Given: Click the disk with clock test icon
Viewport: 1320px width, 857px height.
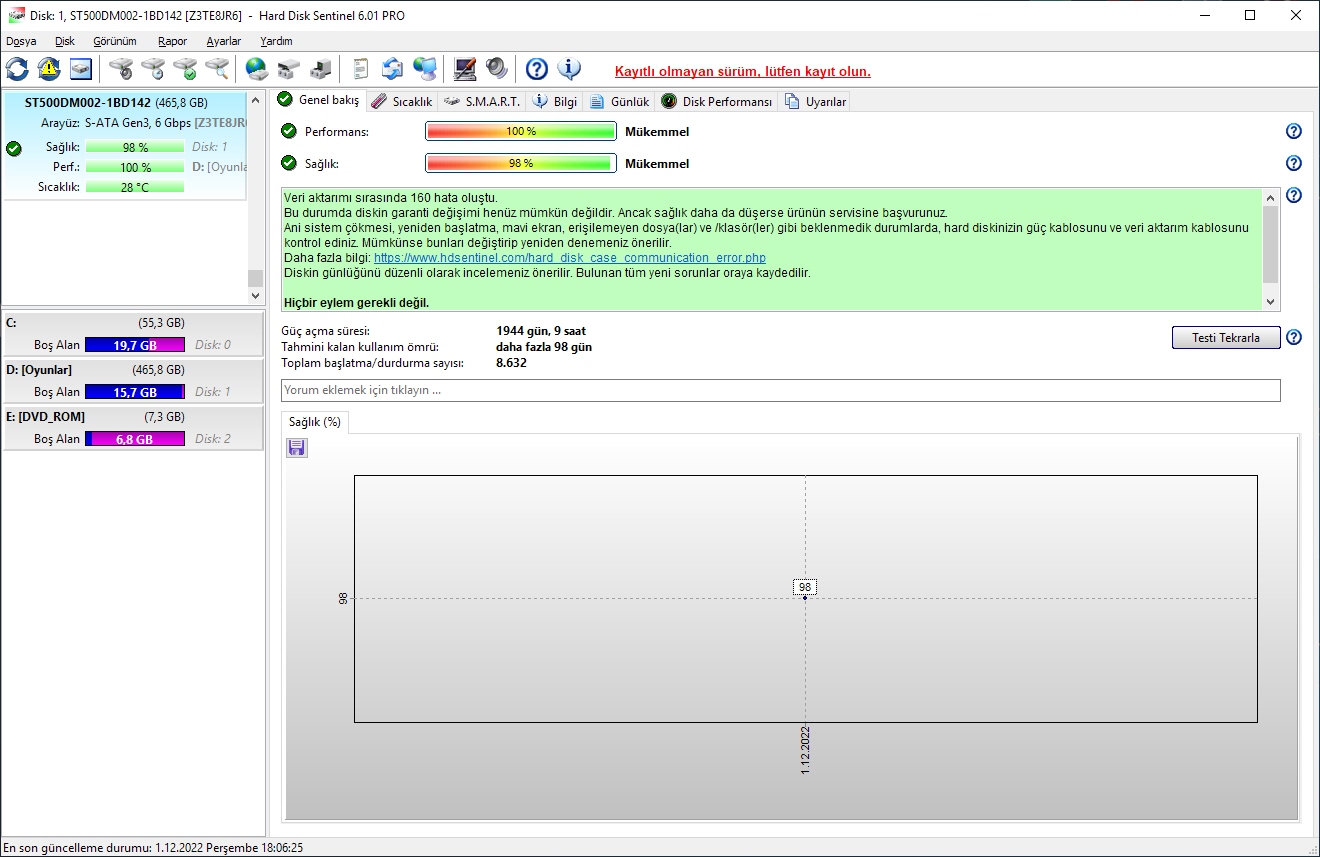Looking at the screenshot, I should click(x=153, y=69).
